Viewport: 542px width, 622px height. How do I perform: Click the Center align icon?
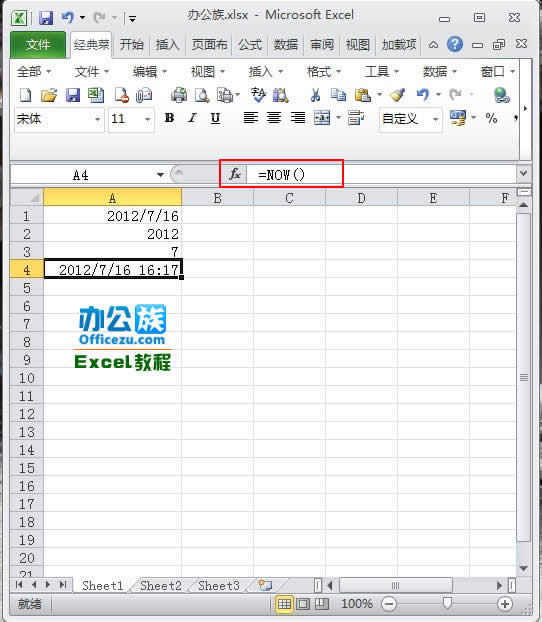pyautogui.click(x=274, y=118)
